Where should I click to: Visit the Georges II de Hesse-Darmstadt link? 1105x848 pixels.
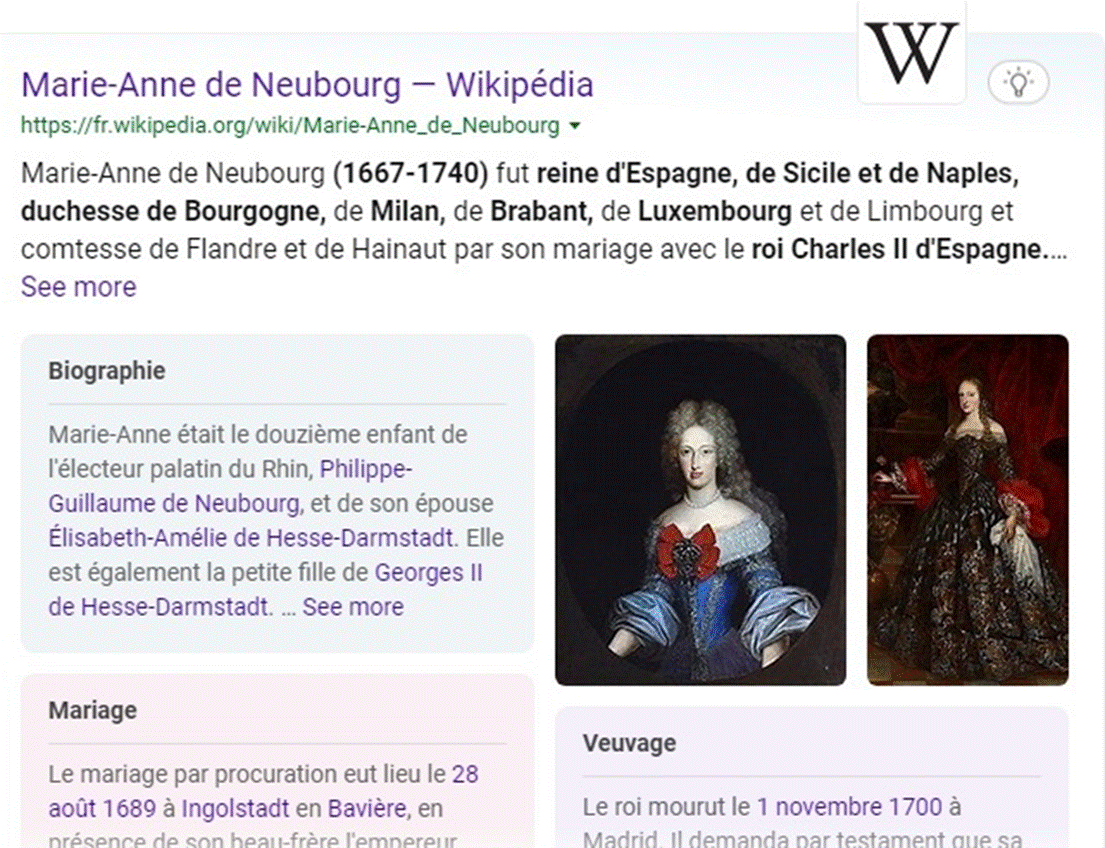tap(266, 589)
